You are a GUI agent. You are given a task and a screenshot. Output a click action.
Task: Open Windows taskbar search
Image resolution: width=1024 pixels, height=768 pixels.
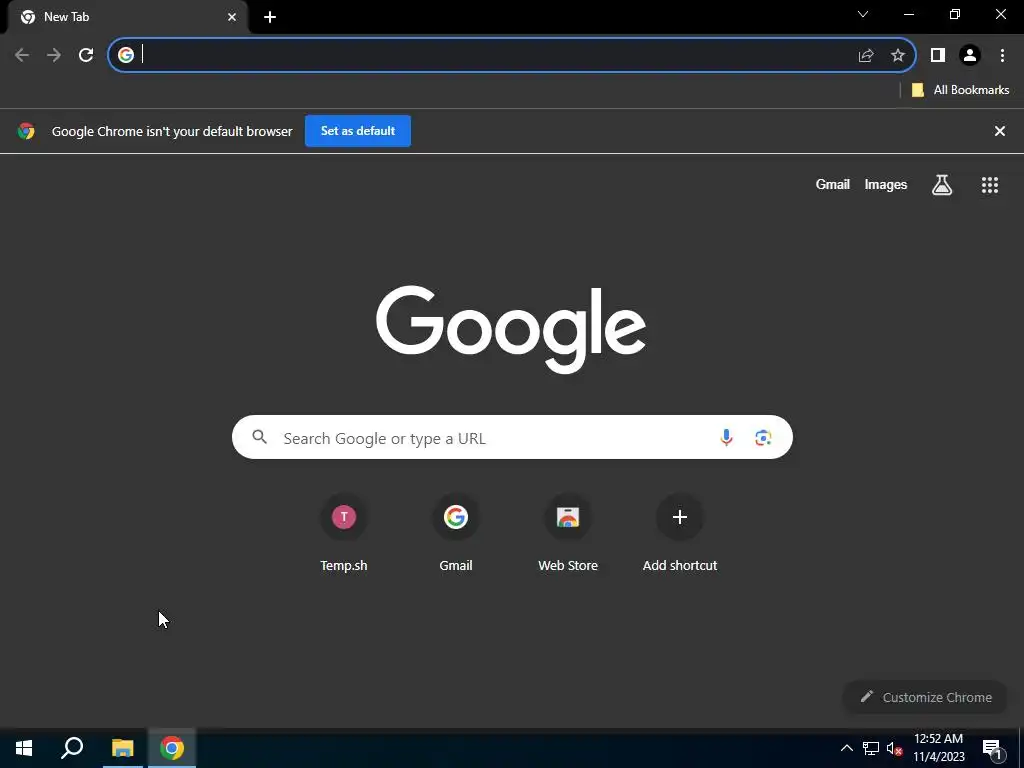click(x=72, y=748)
